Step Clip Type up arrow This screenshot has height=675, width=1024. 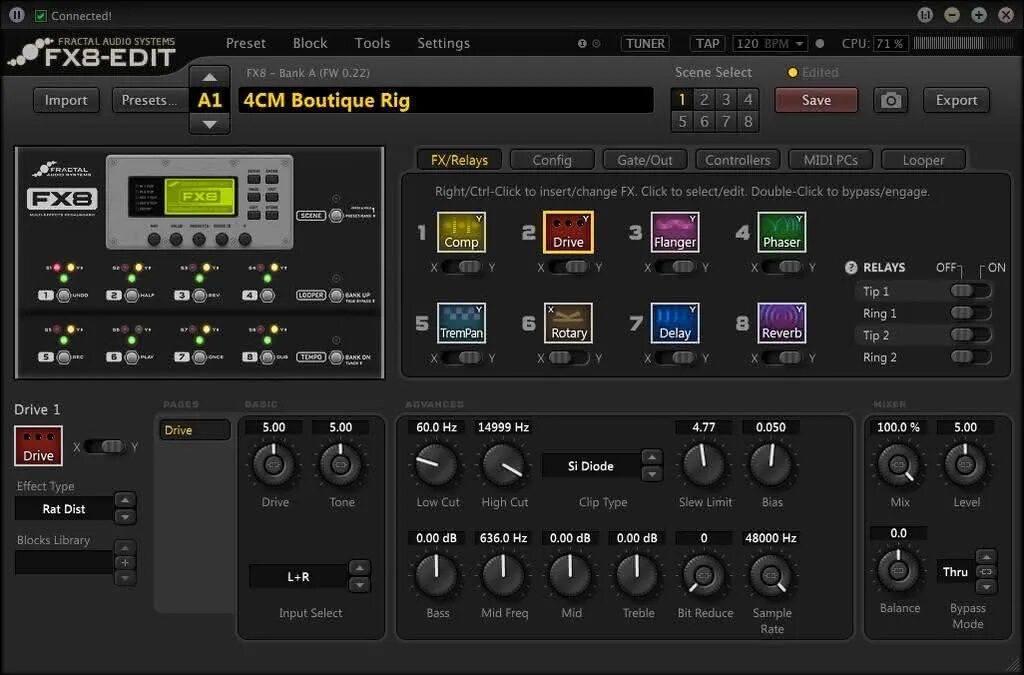click(x=651, y=458)
